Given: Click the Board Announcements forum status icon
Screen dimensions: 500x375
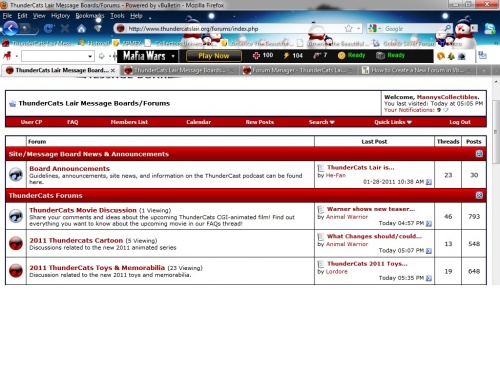Looking at the screenshot, I should pyautogui.click(x=16, y=174).
